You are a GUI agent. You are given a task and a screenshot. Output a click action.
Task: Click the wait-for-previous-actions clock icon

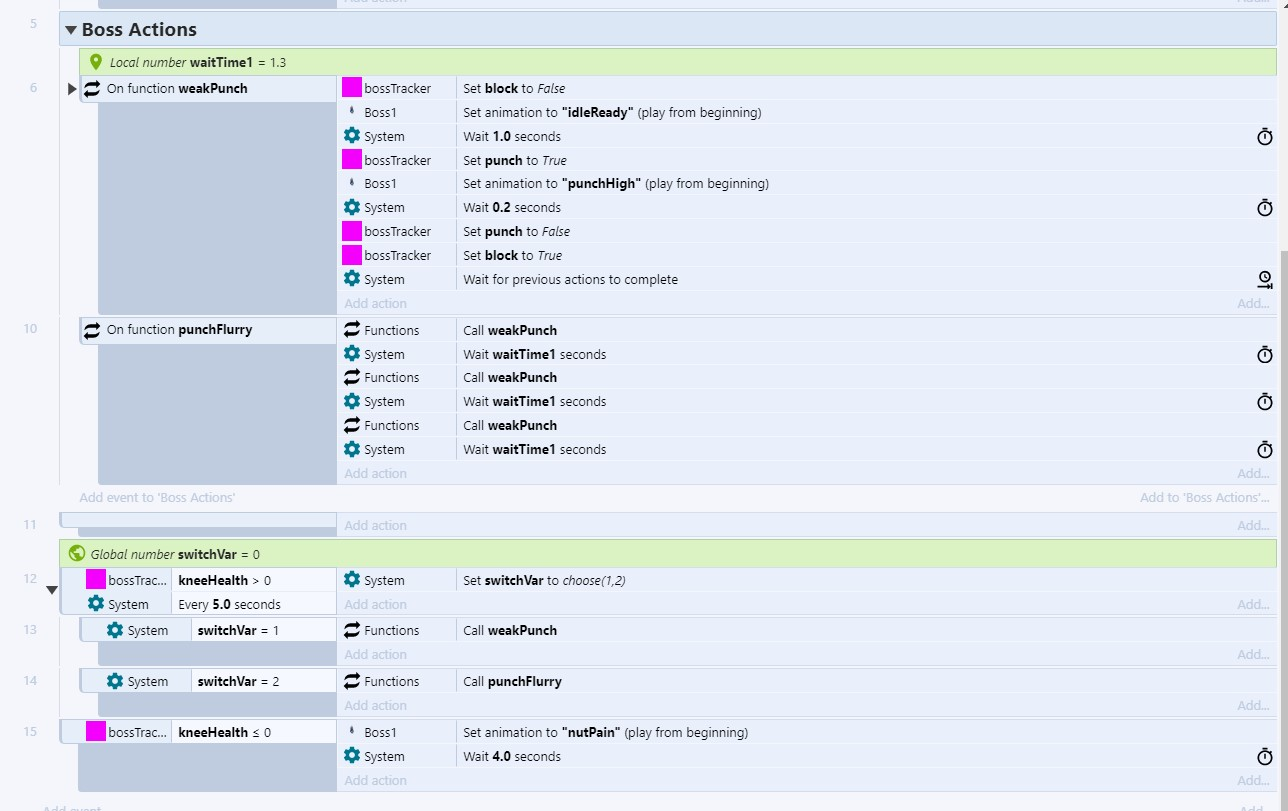[x=1264, y=280]
